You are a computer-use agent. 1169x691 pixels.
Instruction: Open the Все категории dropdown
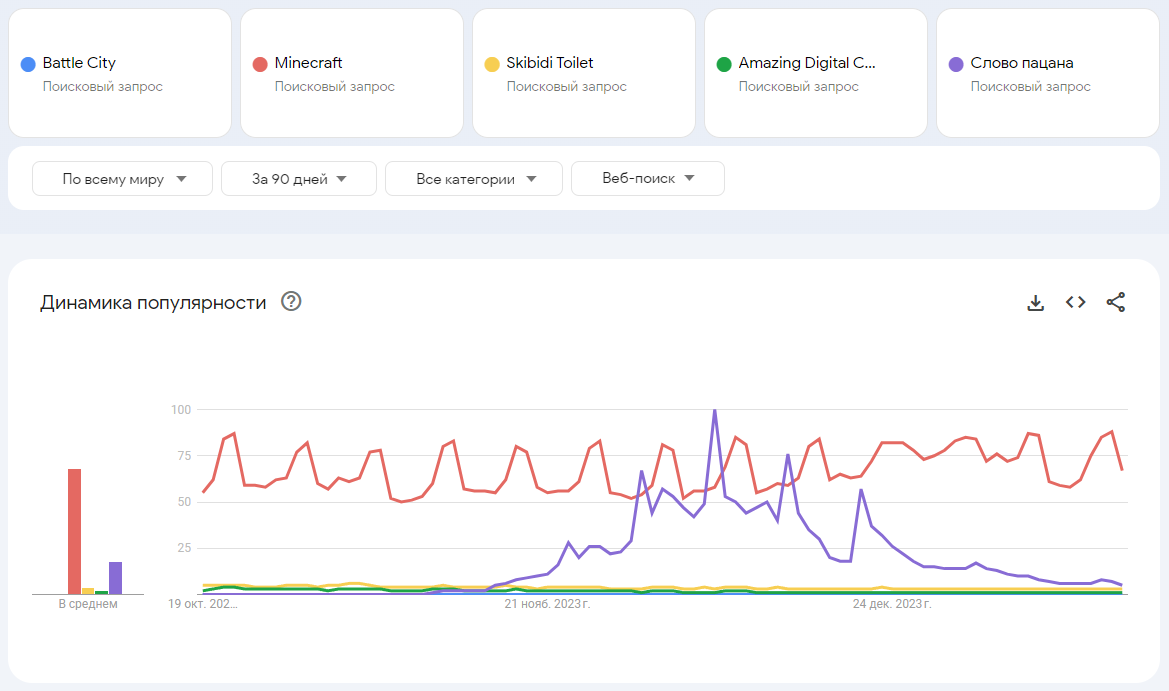pyautogui.click(x=474, y=179)
